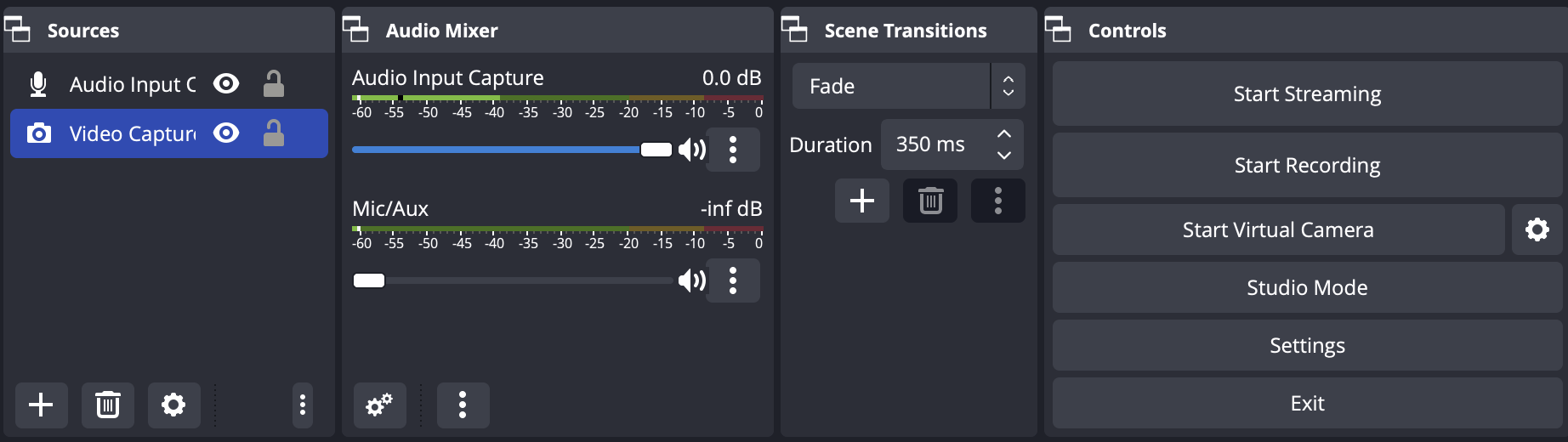Mute the Mic/Aux speaker icon
The image size is (1568, 442).
pyautogui.click(x=692, y=280)
